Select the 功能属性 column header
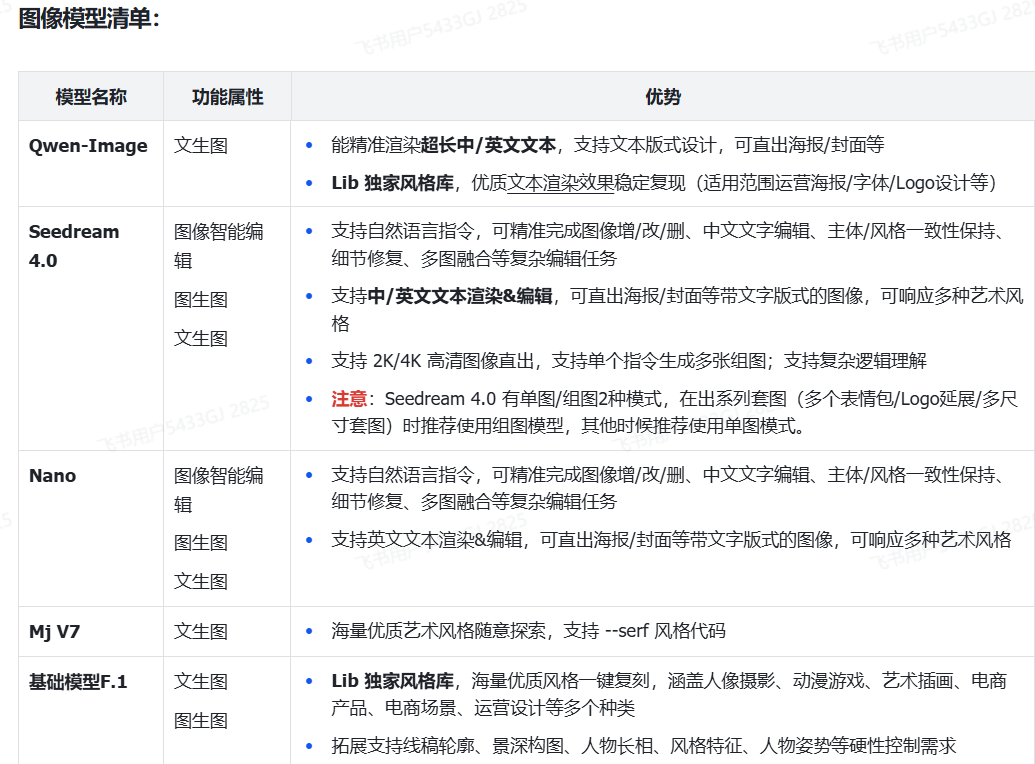This screenshot has height=764, width=1035. 227,97
